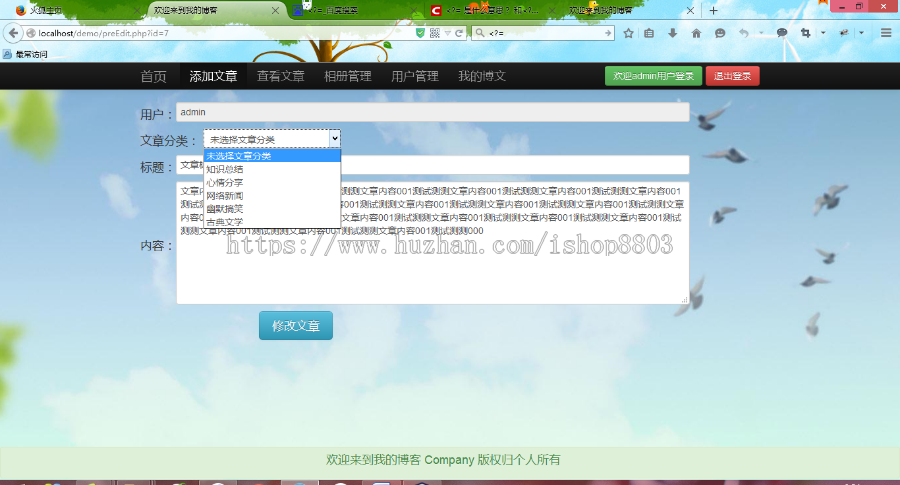Reload the page with refresh icon
Viewport: 900px width, 485px height.
[459, 33]
